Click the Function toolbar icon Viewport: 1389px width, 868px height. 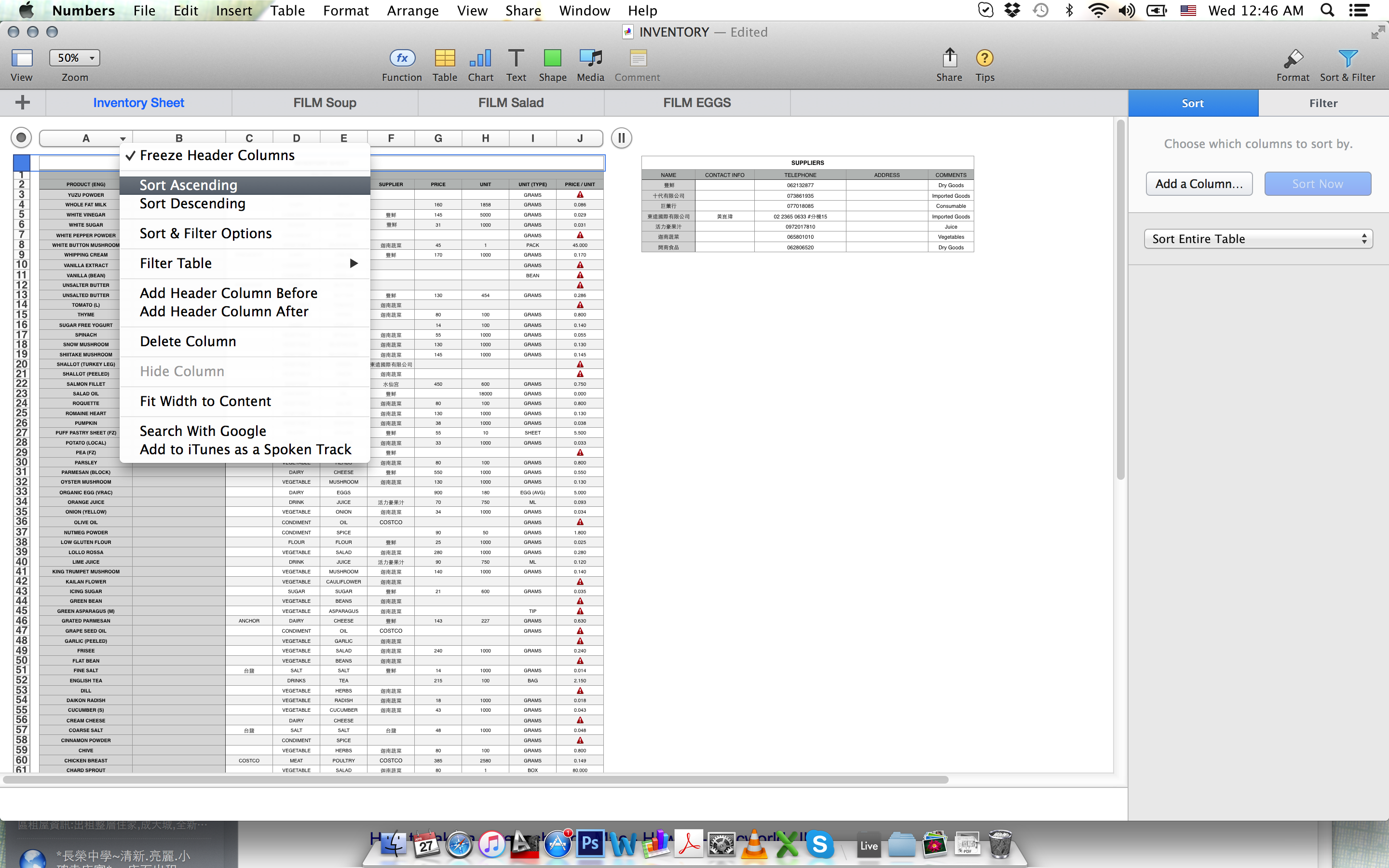coord(402,58)
